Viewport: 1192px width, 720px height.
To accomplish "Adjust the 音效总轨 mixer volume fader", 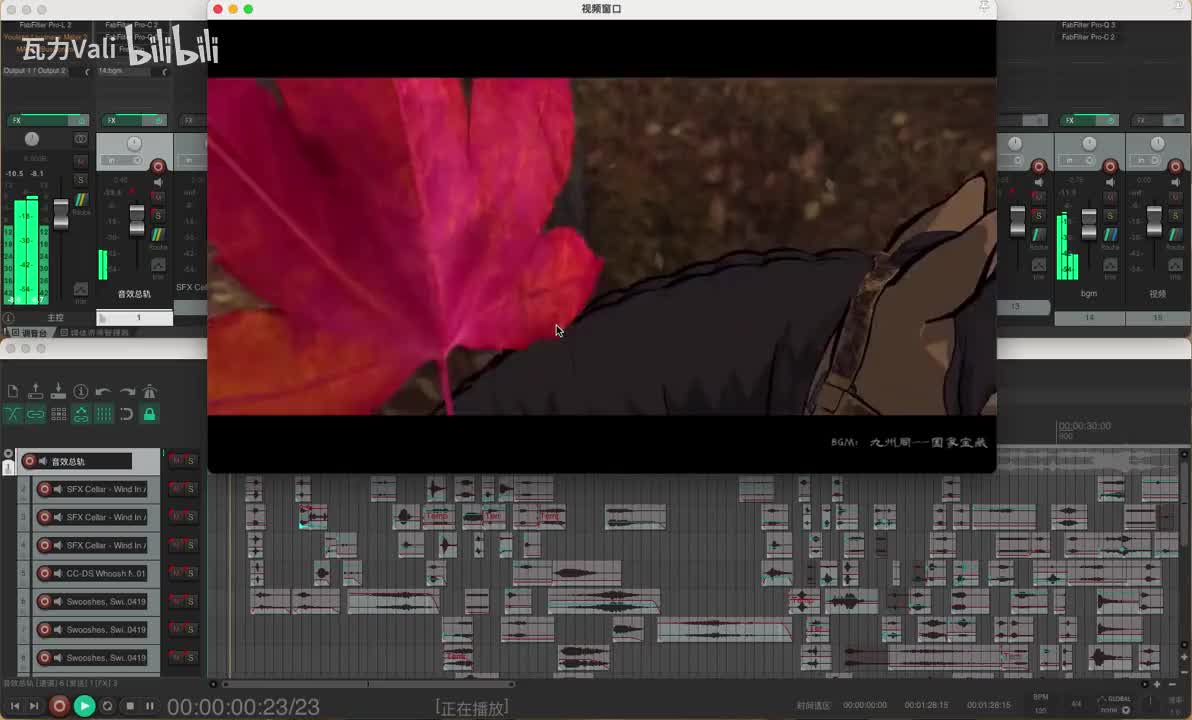I will tap(137, 219).
